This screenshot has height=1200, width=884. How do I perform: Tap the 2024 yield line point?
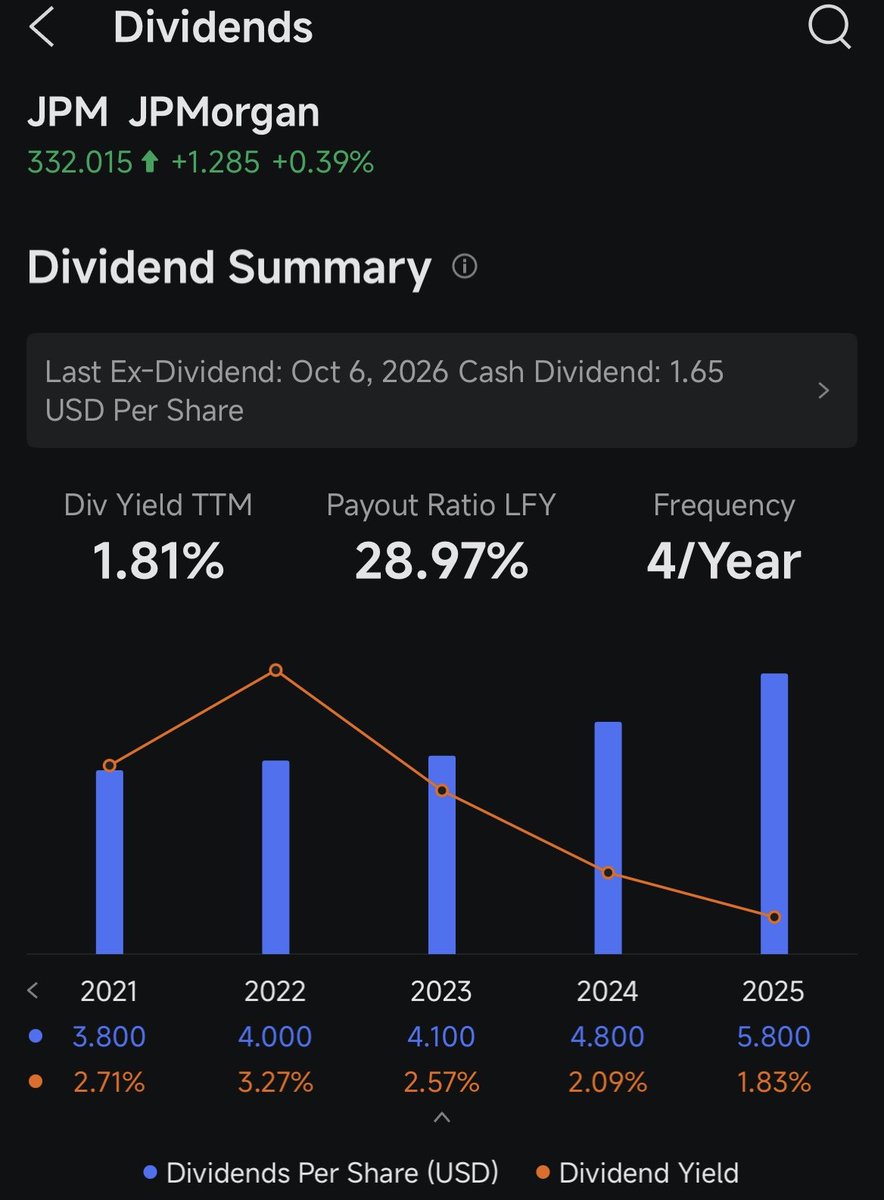click(608, 873)
